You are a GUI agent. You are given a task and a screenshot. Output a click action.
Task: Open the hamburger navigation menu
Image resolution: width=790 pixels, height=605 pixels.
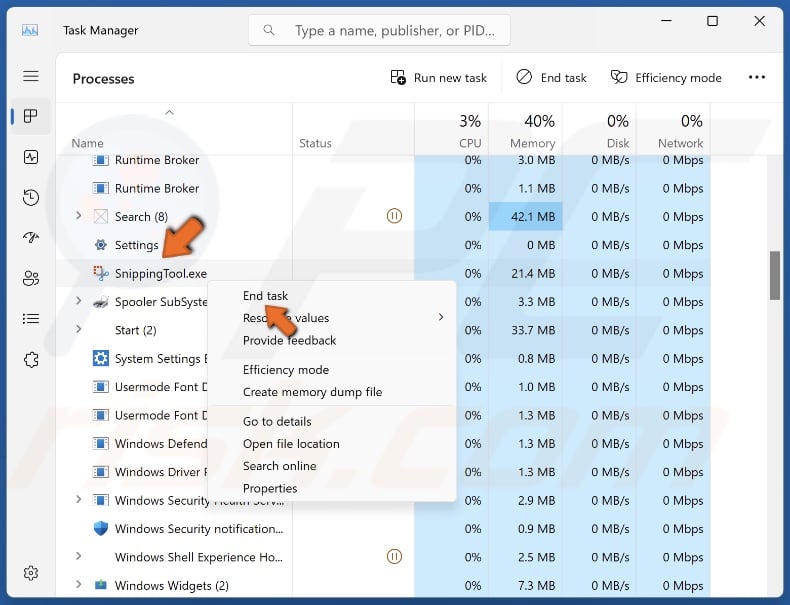tap(31, 76)
